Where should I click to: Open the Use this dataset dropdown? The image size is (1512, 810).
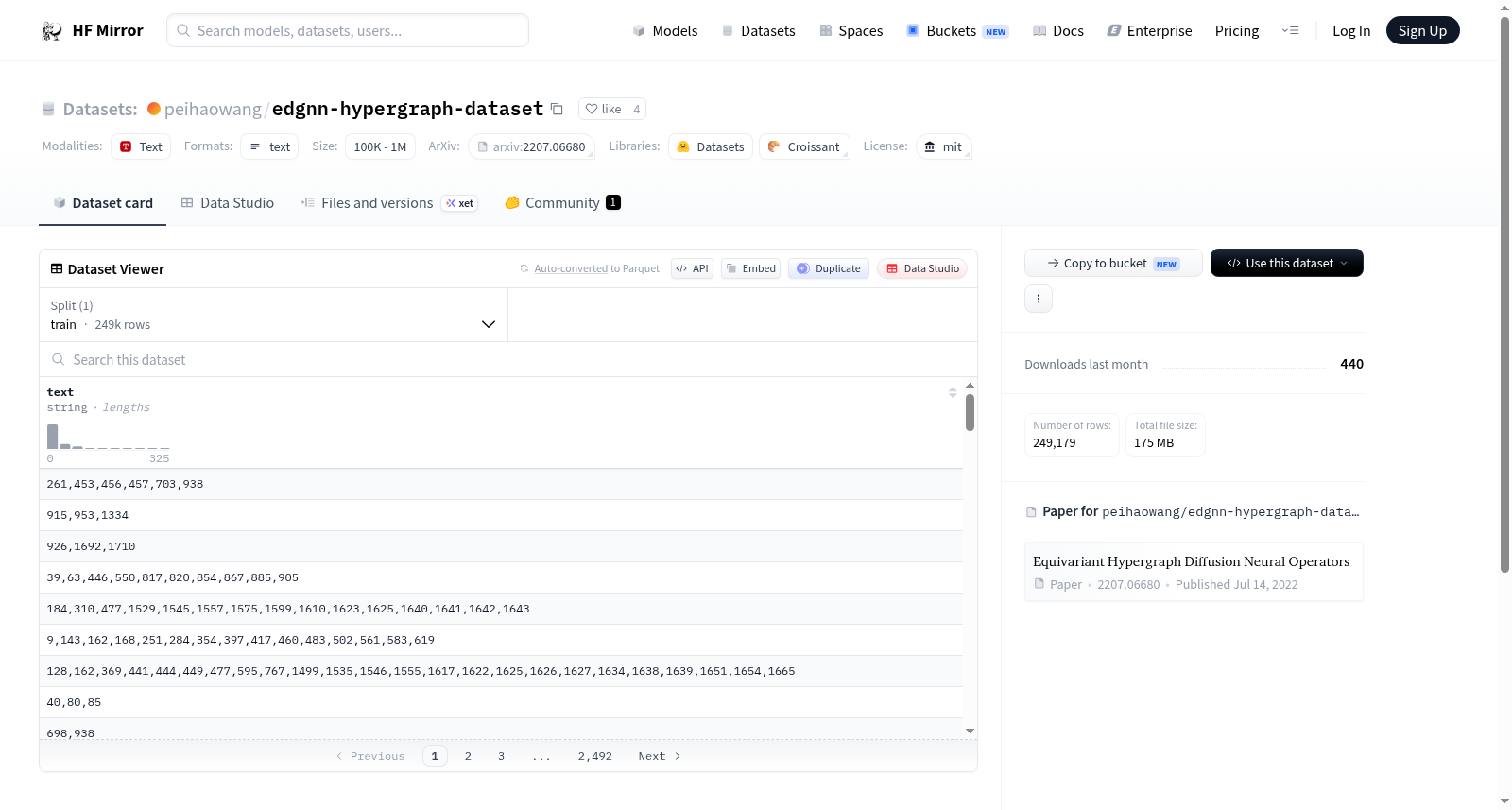tap(1287, 263)
